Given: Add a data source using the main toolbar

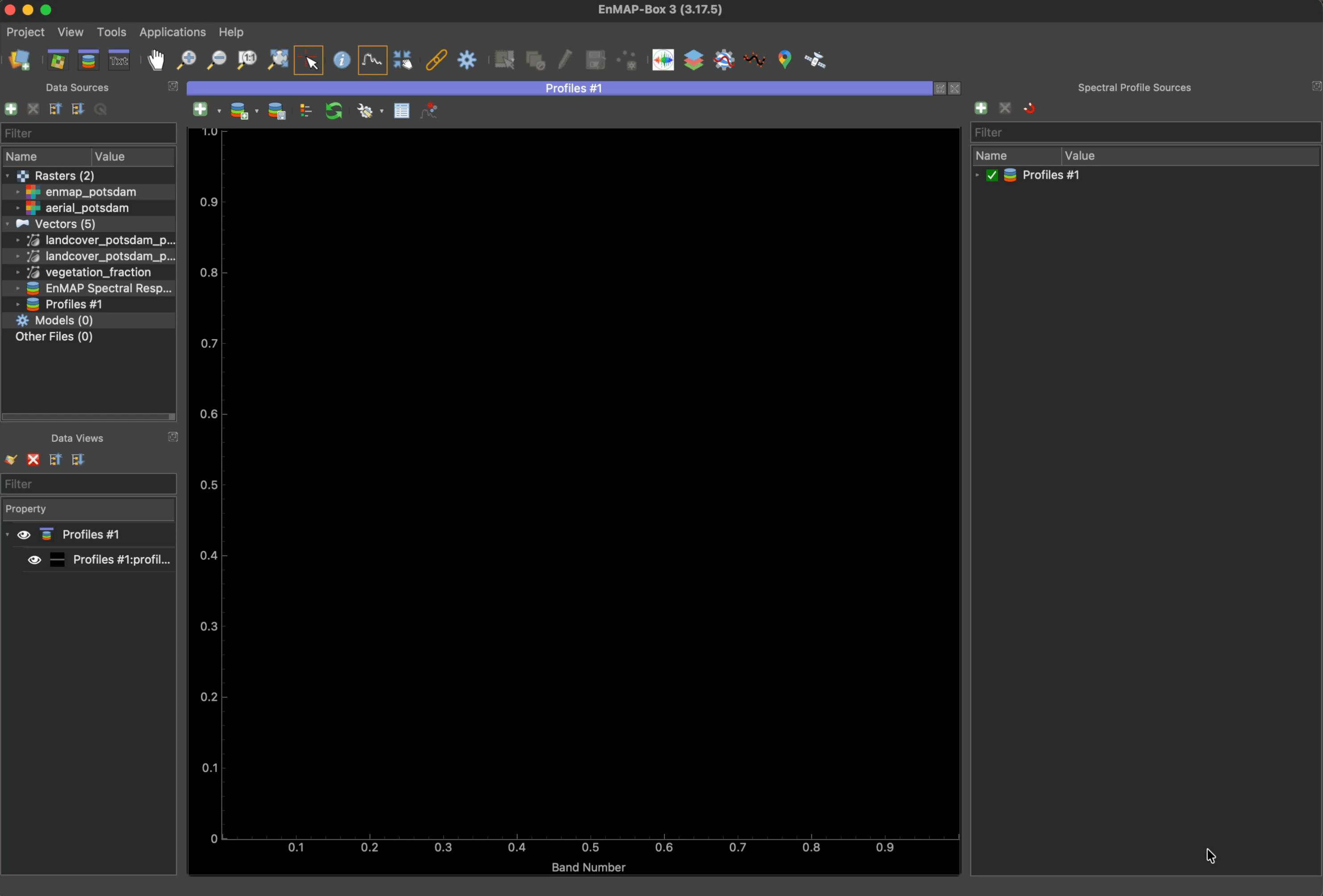Looking at the screenshot, I should coord(20,60).
